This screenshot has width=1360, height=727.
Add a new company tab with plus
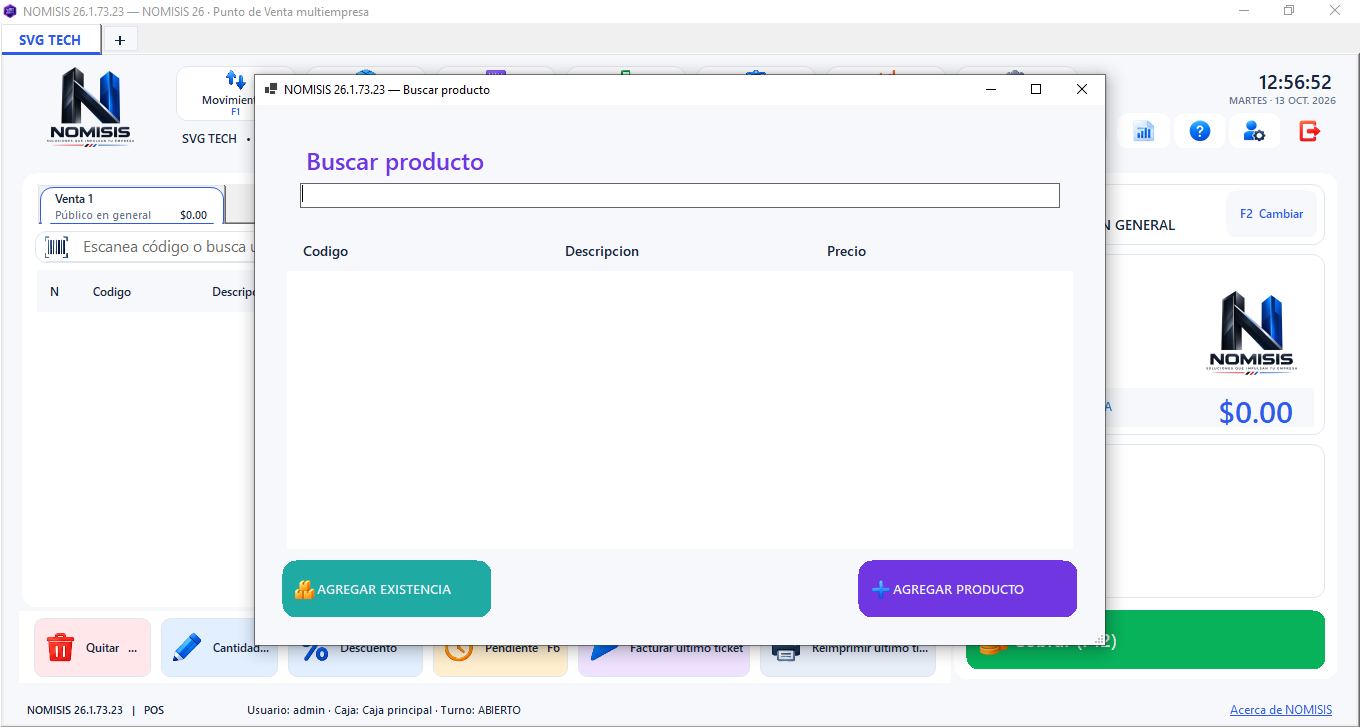(x=120, y=40)
